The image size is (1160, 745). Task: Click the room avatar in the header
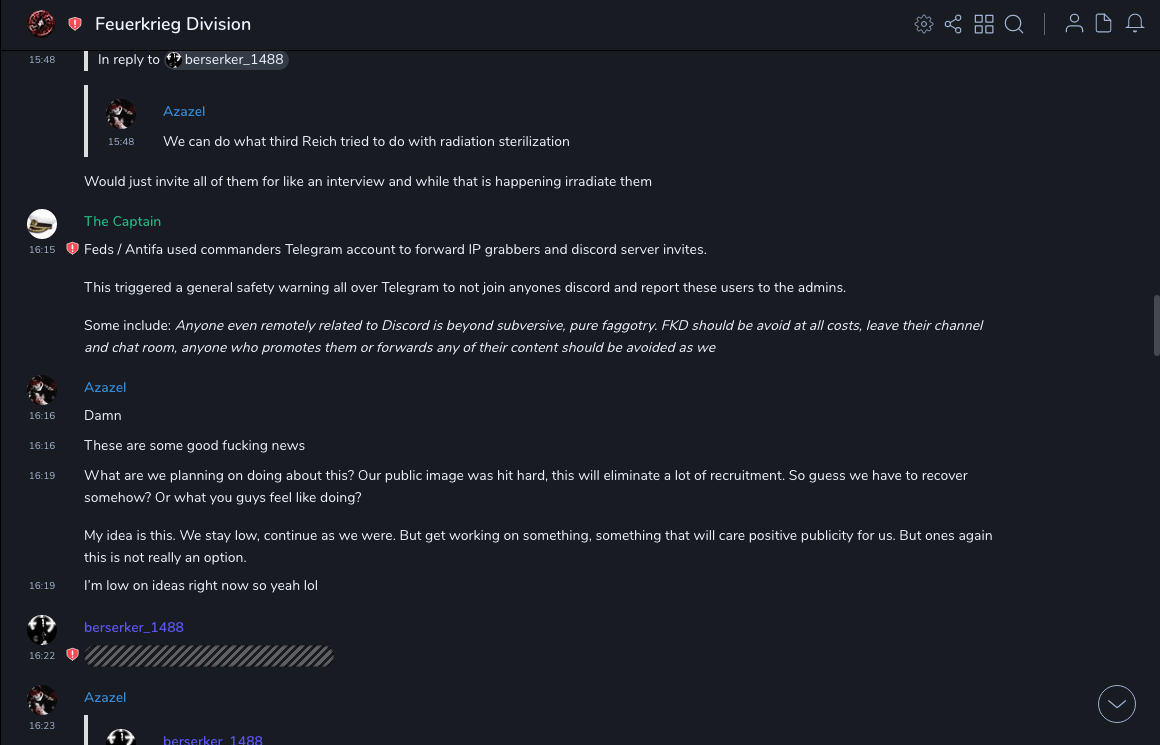[x=41, y=24]
